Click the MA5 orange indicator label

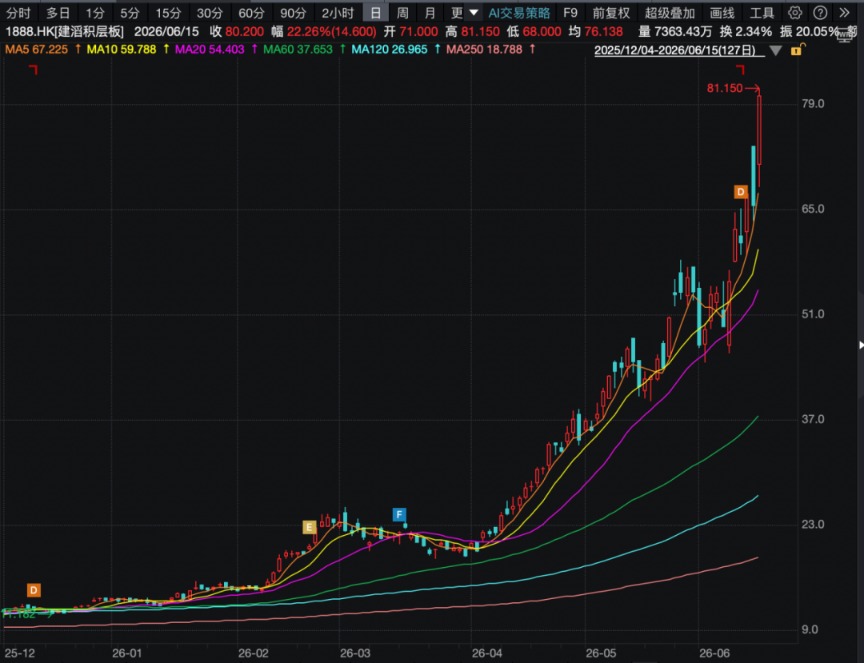[x=36, y=50]
